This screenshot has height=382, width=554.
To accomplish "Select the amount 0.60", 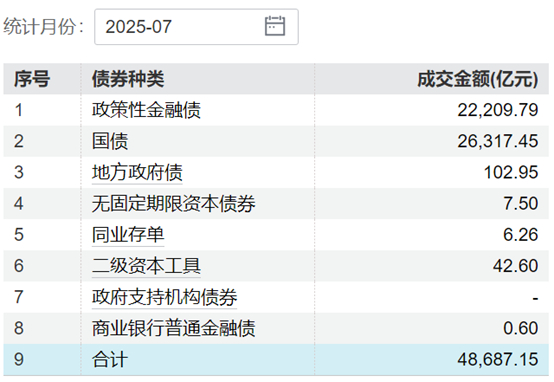I will point(521,328).
